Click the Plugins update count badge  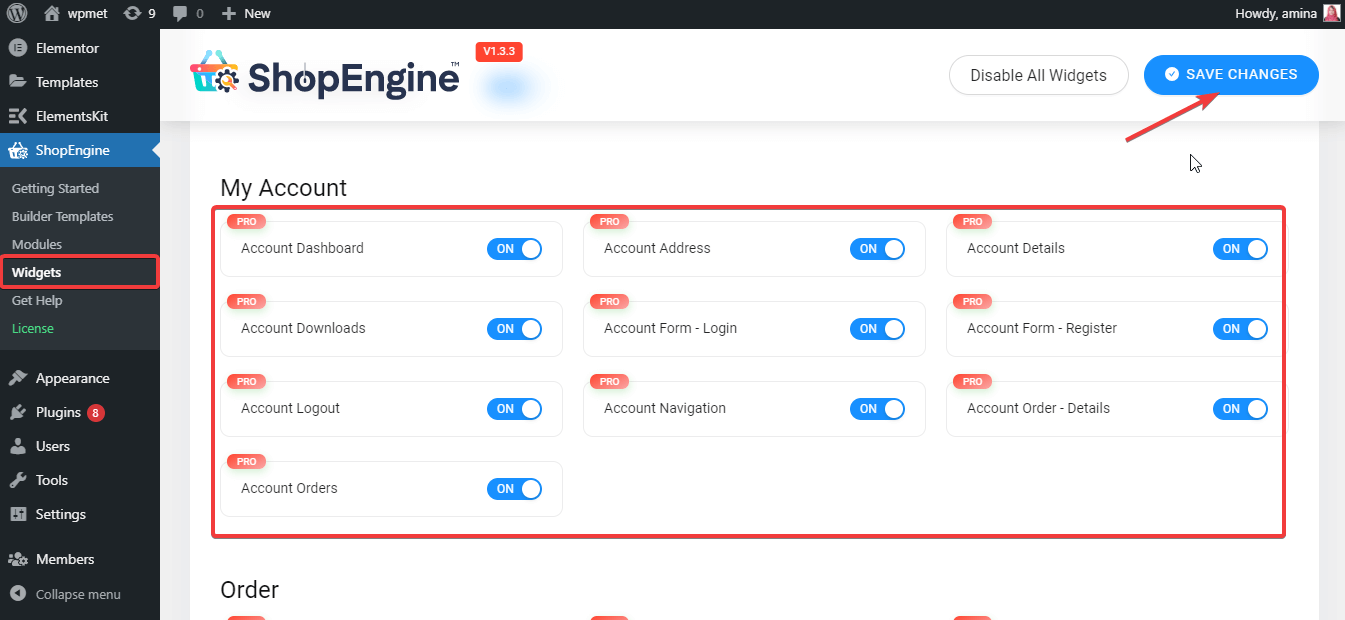96,412
